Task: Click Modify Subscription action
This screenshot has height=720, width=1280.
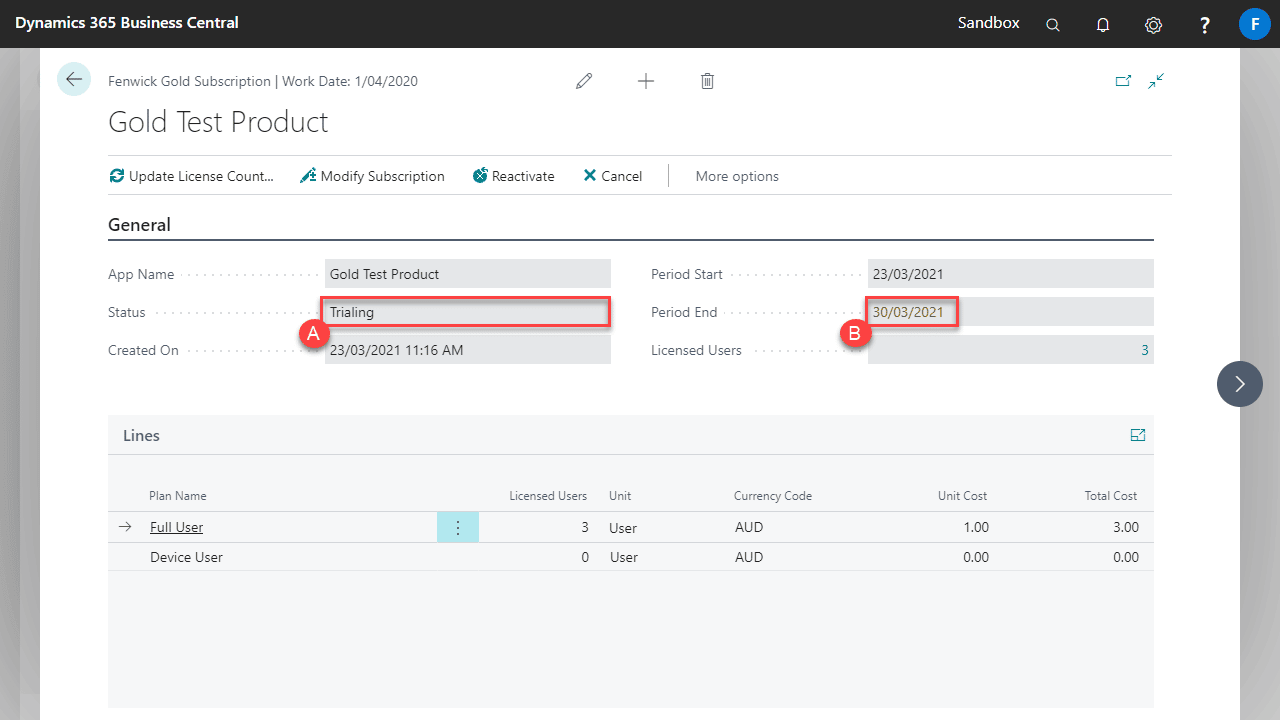Action: (x=372, y=176)
